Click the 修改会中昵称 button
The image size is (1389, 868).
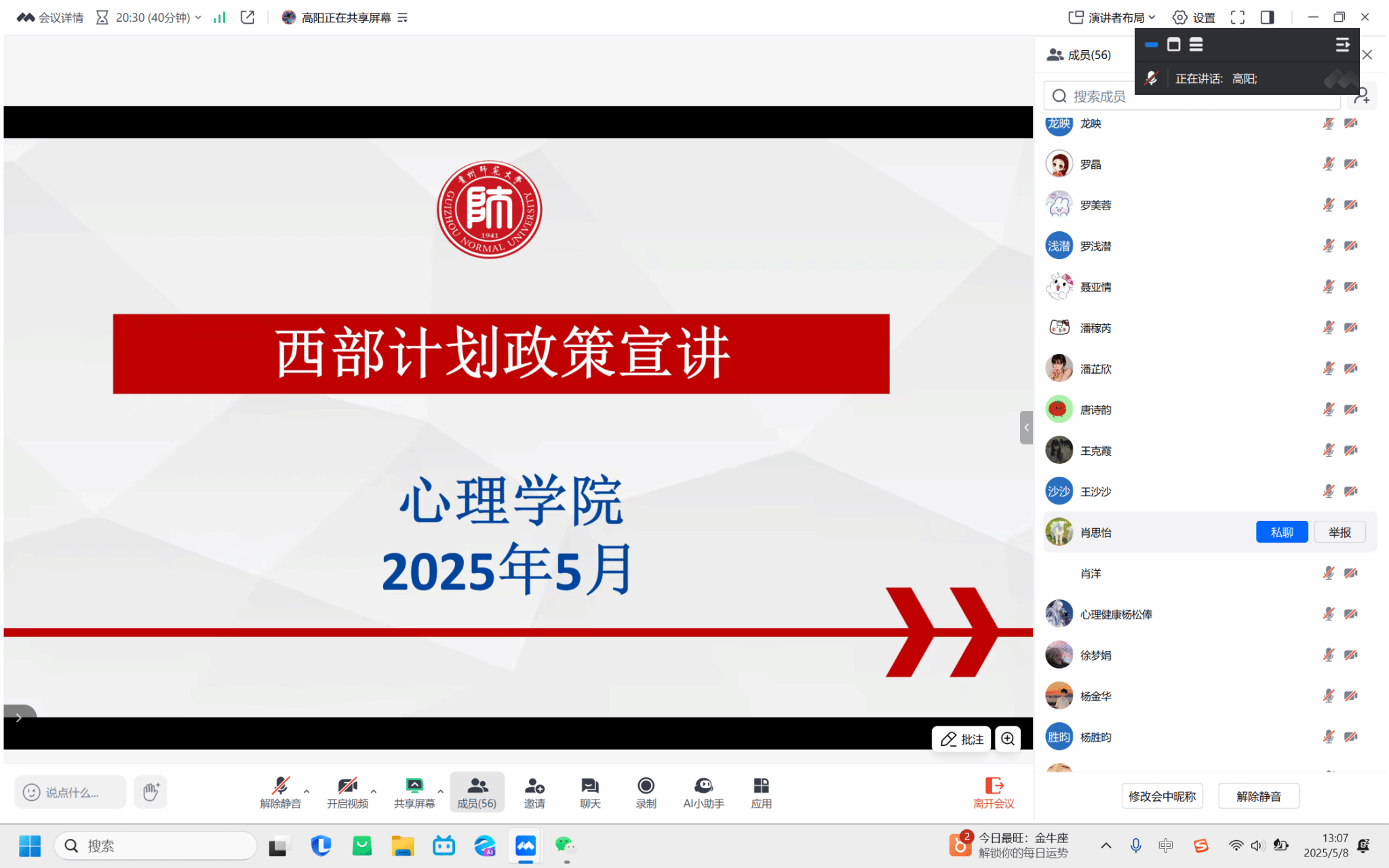click(1162, 796)
